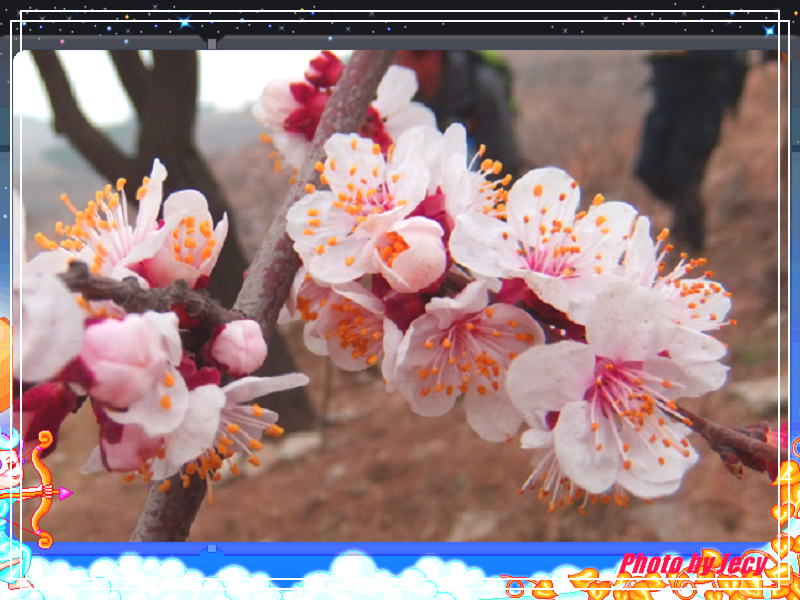800x600 pixels.
Task: Click the gray handle on the top frame bar
Action: pos(212,43)
